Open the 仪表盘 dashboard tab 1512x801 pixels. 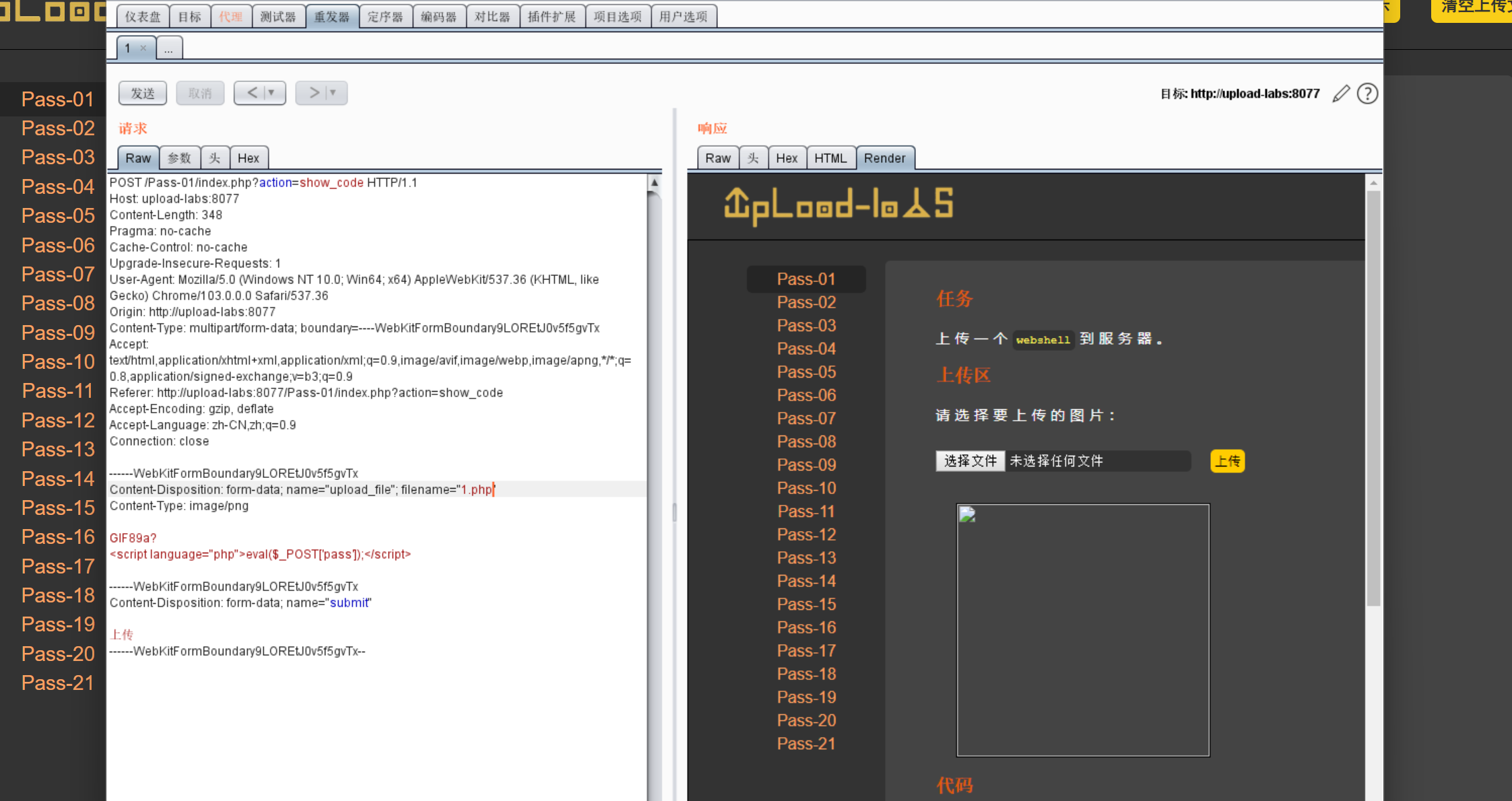143,16
